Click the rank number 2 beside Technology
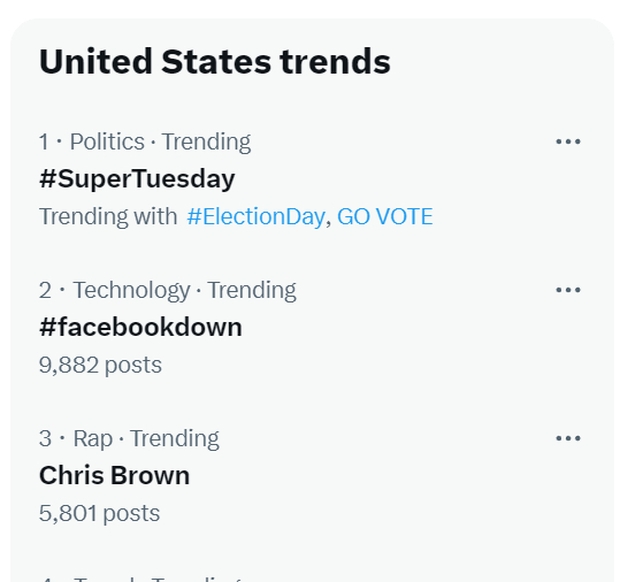620x582 pixels. point(45,290)
